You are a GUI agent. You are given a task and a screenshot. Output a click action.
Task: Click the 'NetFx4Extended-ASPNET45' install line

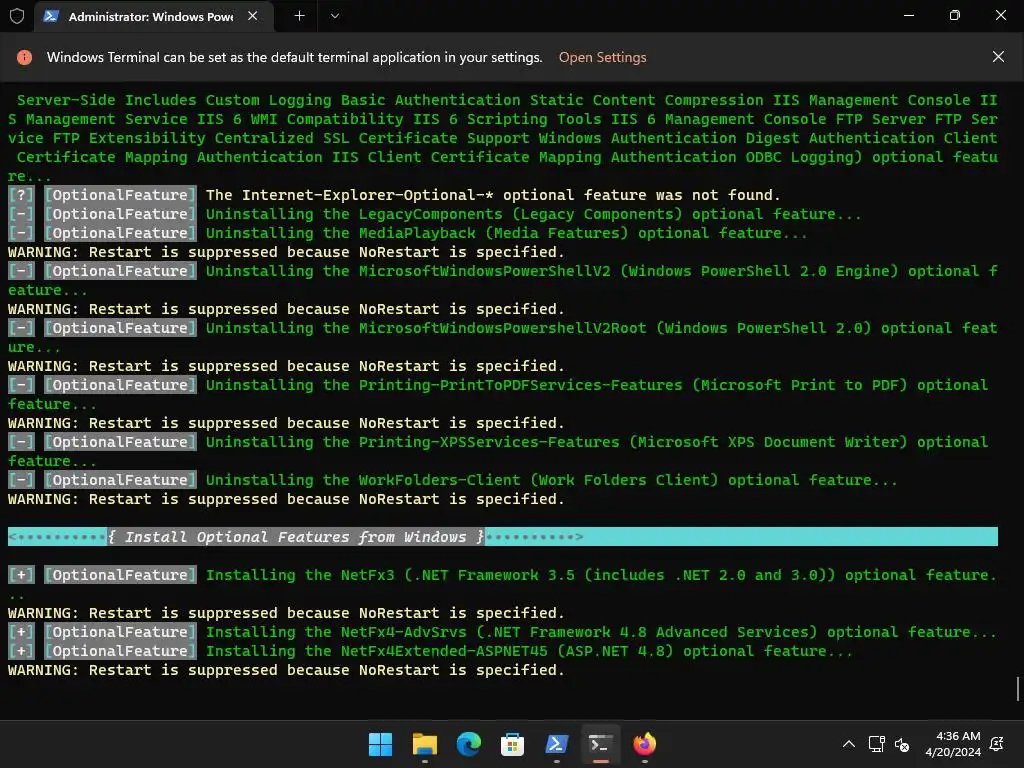point(430,651)
